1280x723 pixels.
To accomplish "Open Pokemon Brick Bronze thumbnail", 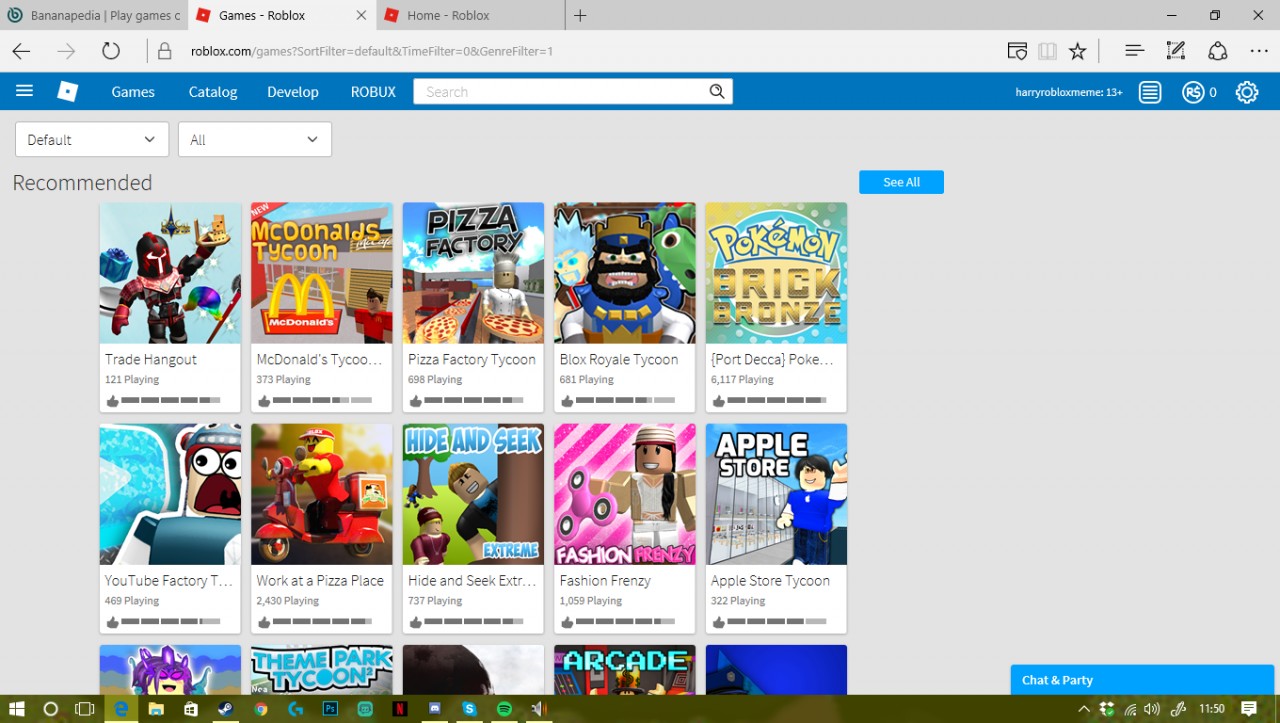I will click(776, 273).
